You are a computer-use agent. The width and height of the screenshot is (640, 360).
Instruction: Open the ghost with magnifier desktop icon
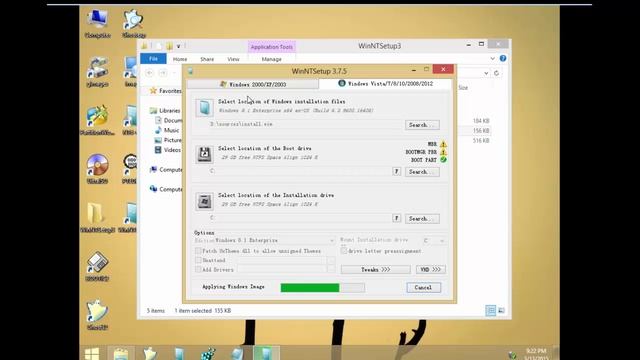(133, 22)
